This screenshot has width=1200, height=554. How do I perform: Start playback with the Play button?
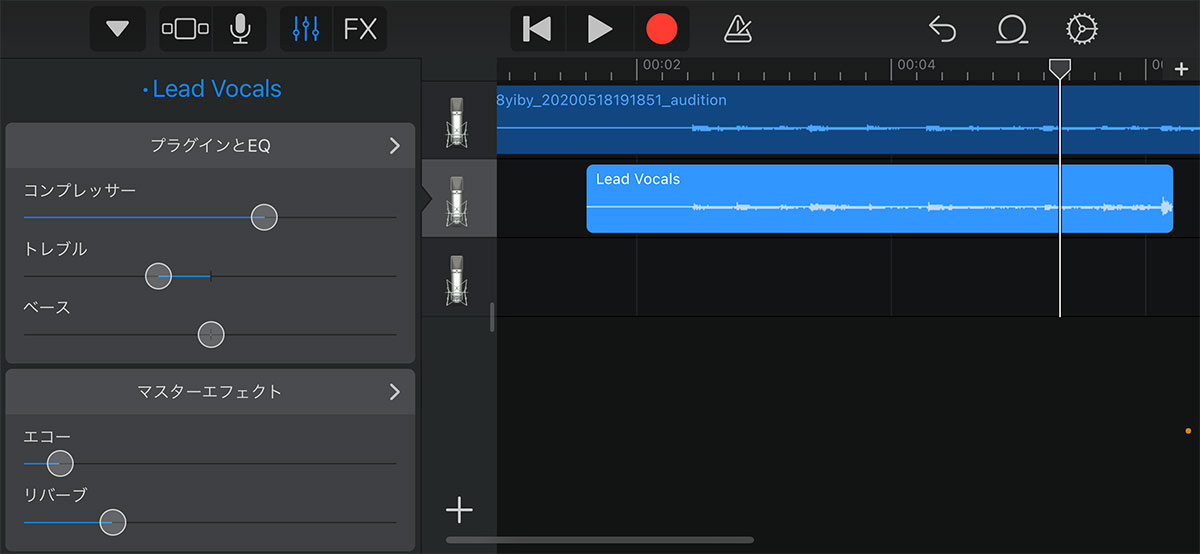tap(599, 29)
